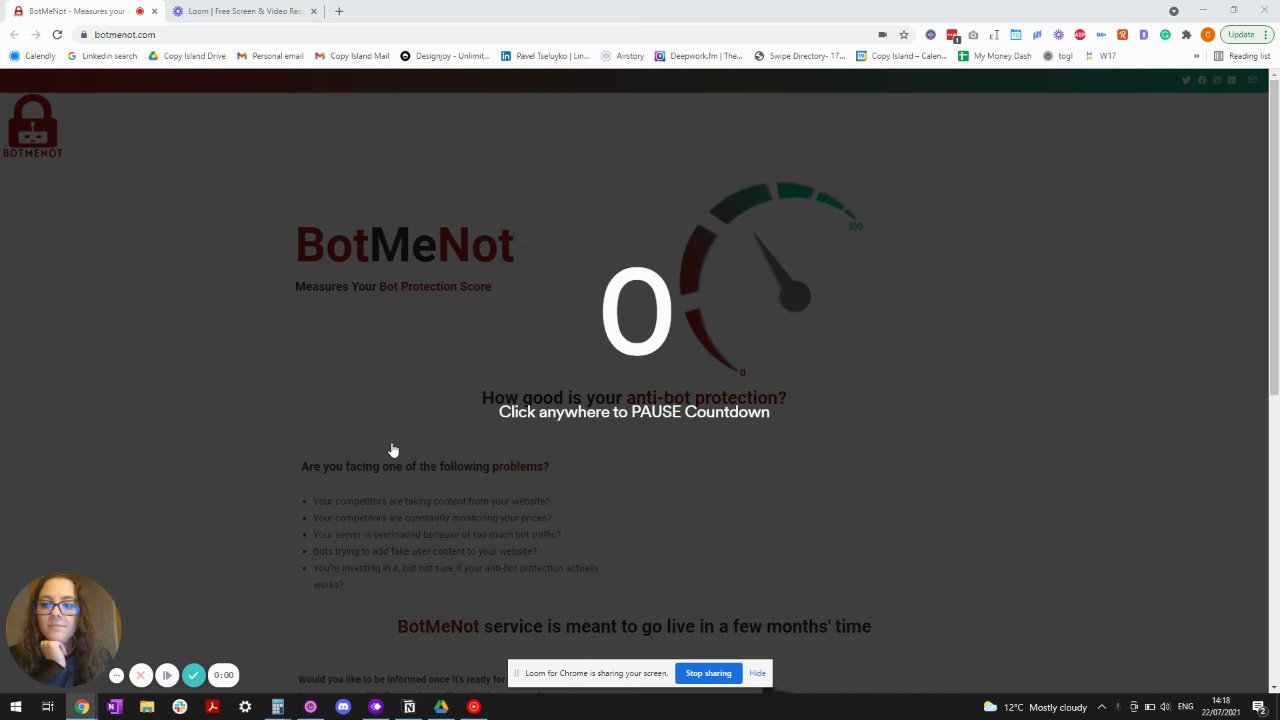1280x720 pixels.
Task: Expand the hidden bookmarks chevron
Action: coord(1196,56)
